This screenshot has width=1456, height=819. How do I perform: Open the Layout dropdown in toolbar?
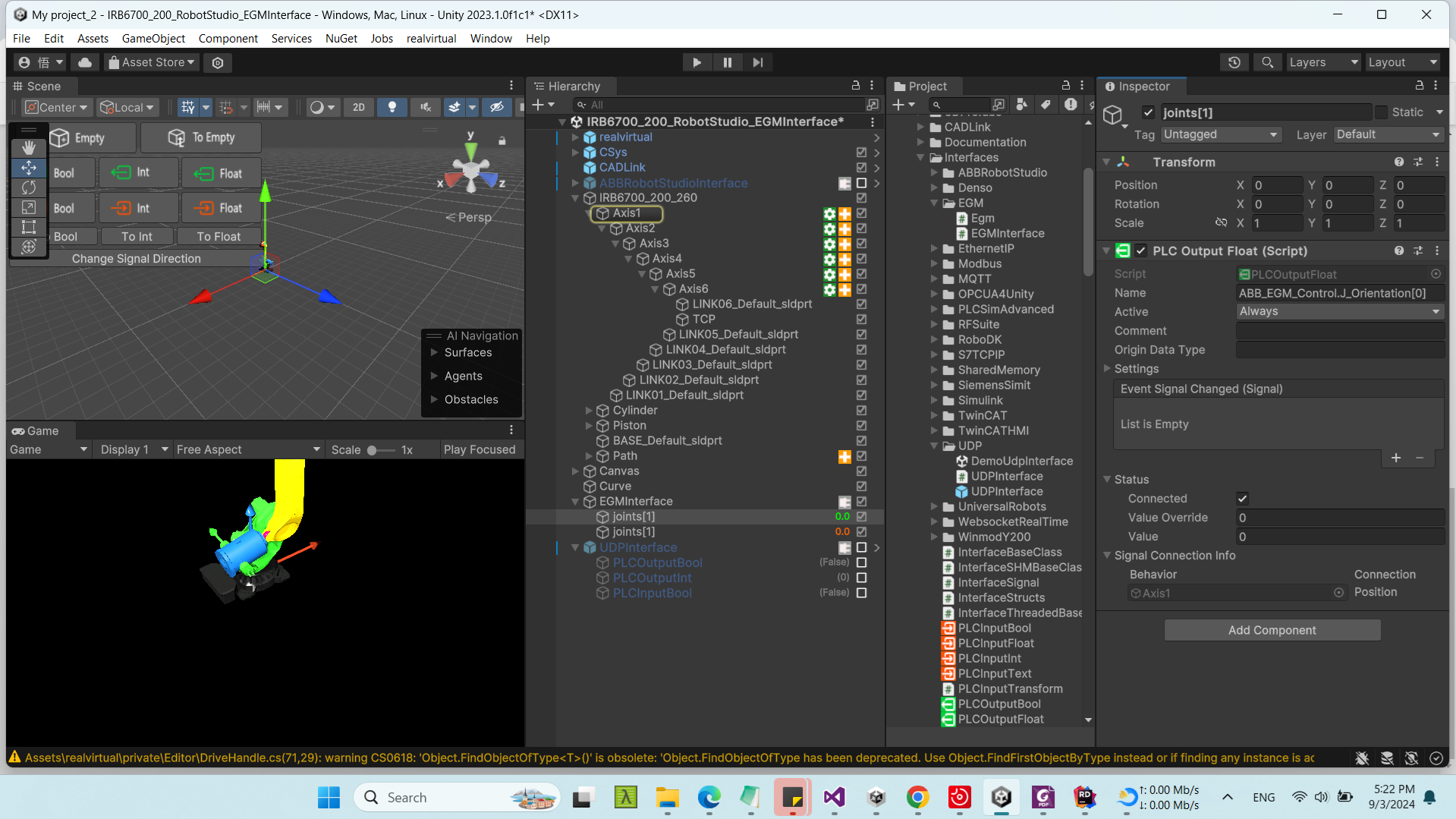point(1402,62)
